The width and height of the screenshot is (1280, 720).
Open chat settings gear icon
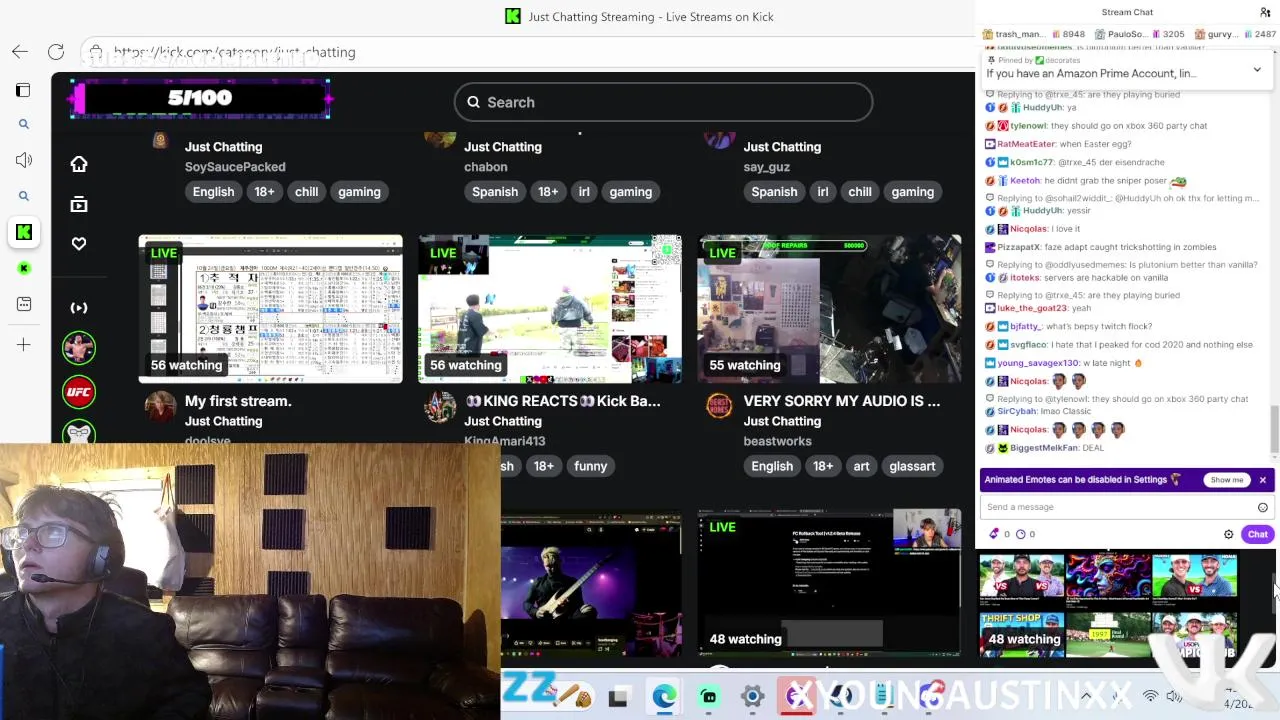1229,534
